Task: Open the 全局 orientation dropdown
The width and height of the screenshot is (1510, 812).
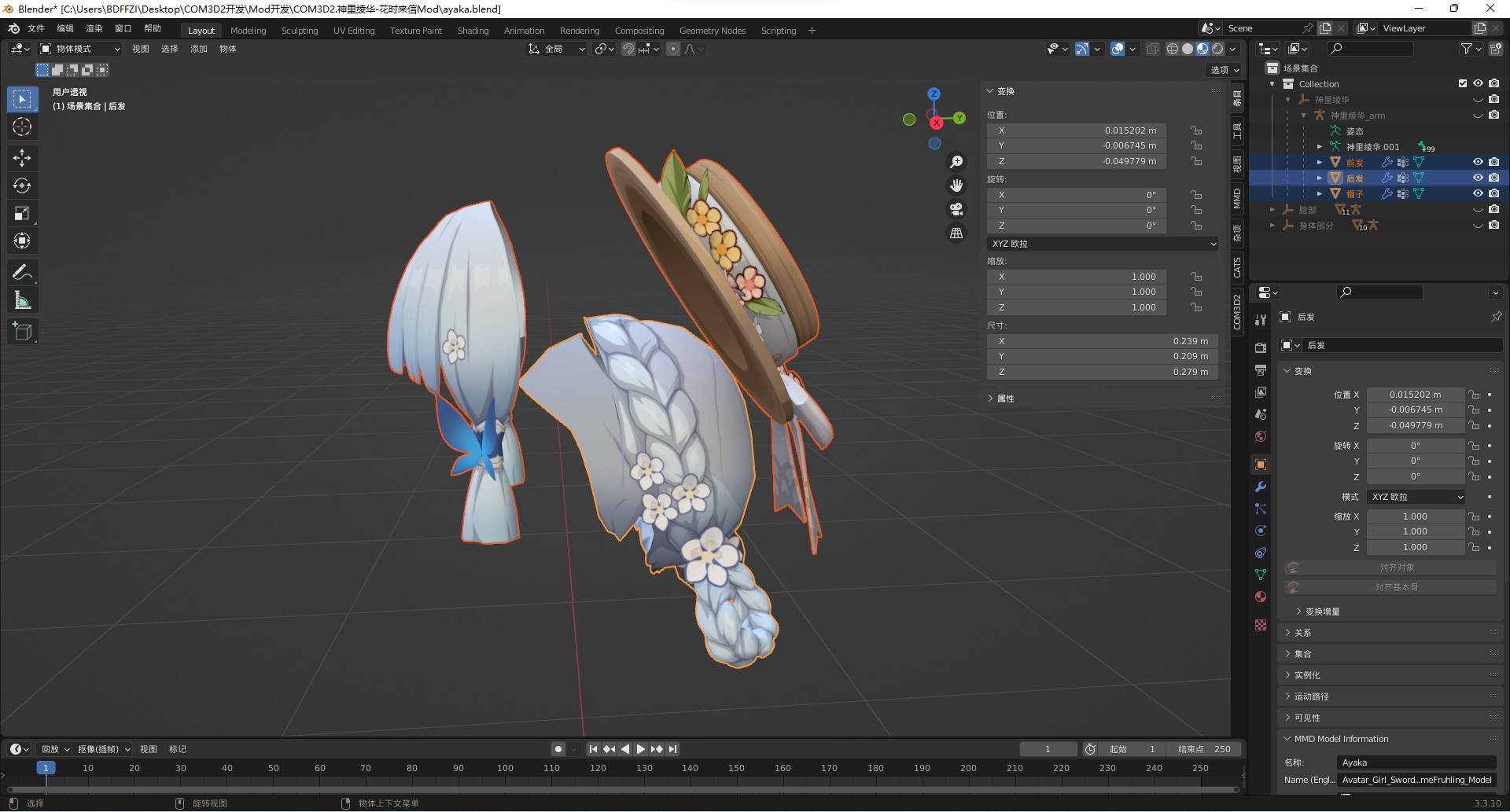Action: (556, 49)
